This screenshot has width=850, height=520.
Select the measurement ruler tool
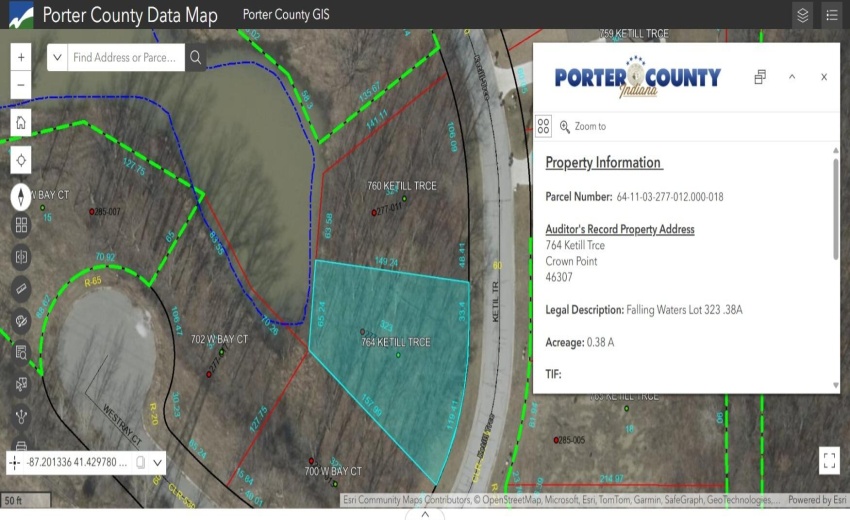pos(21,289)
